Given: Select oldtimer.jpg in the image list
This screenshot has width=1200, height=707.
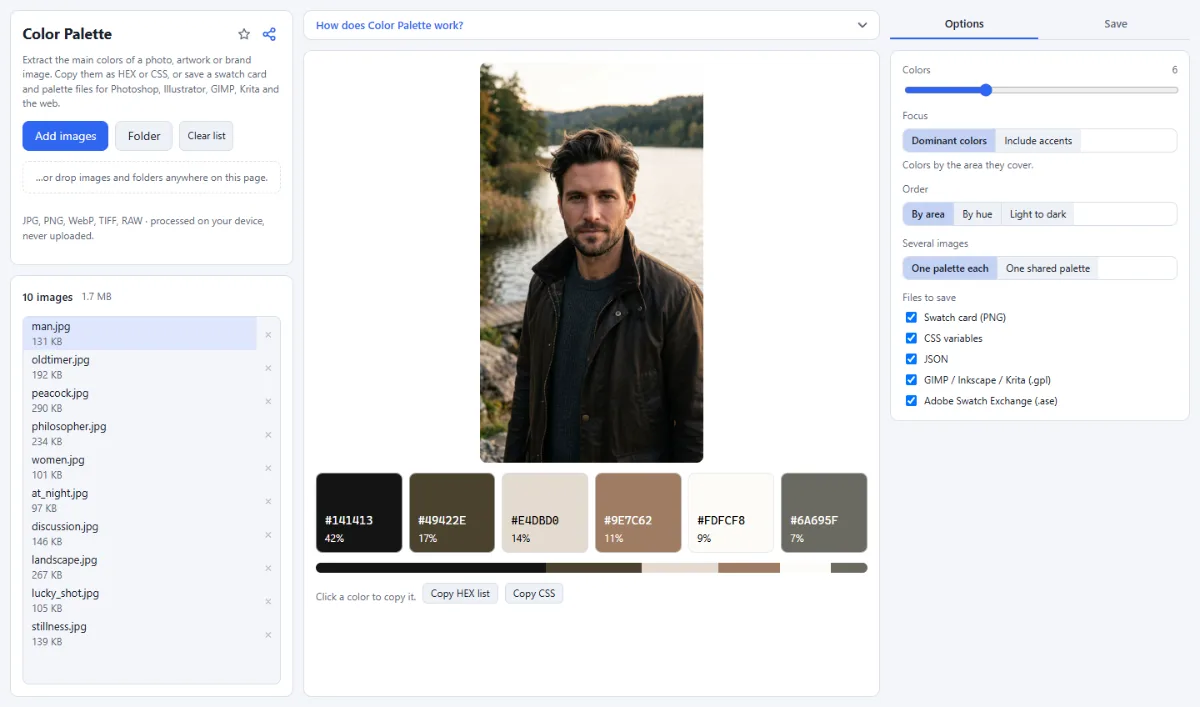Looking at the screenshot, I should click(140, 367).
